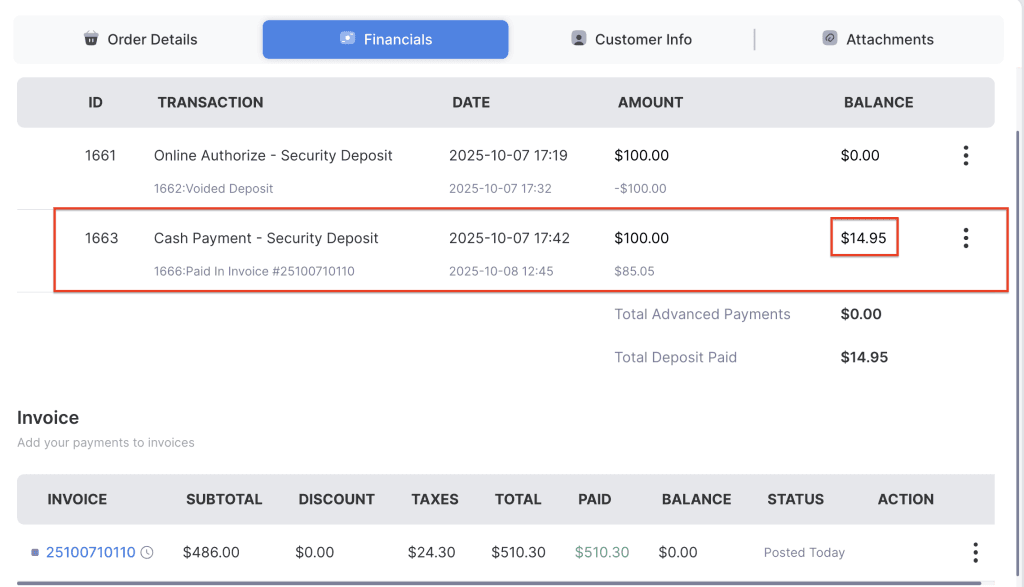This screenshot has height=587, width=1024.
Task: Click the $14.95 balance of transaction 1663
Action: pos(863,238)
